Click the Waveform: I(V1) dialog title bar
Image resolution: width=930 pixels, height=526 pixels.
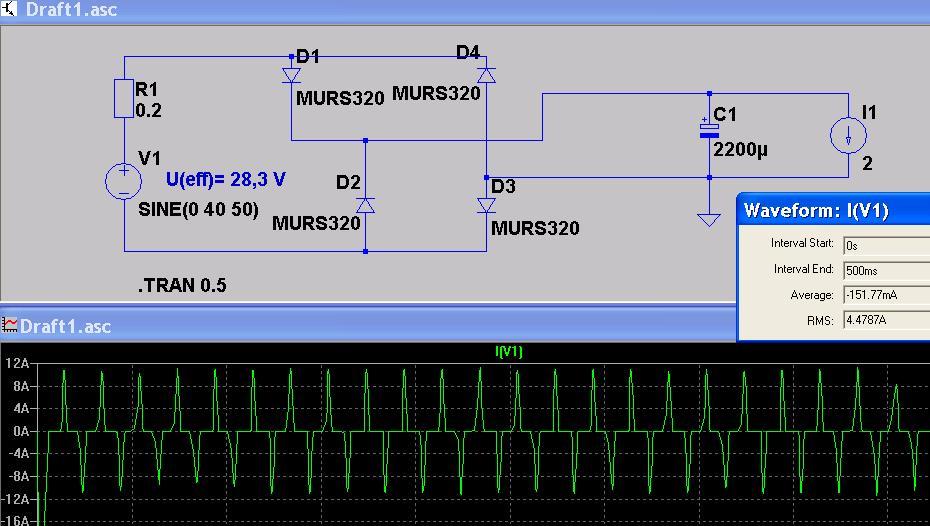click(x=833, y=210)
